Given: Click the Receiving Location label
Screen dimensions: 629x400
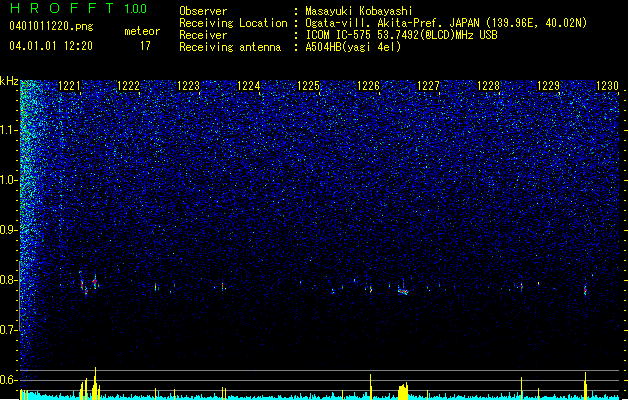Looking at the screenshot, I should coord(233,23).
